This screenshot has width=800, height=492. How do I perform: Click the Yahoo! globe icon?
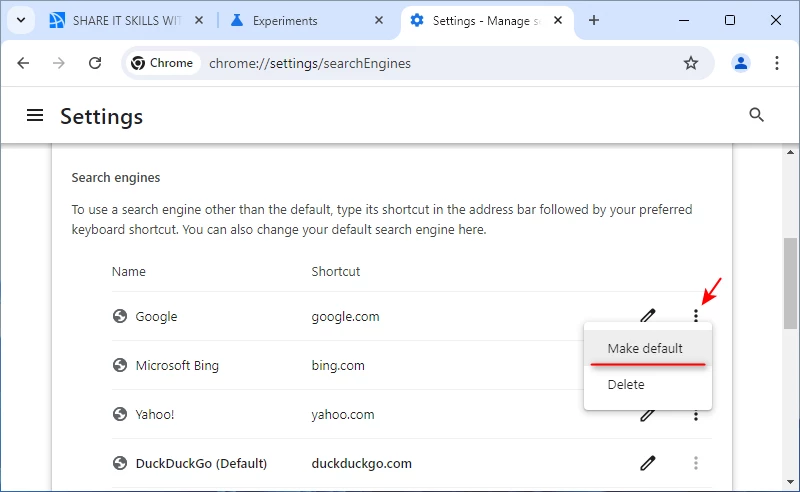120,414
